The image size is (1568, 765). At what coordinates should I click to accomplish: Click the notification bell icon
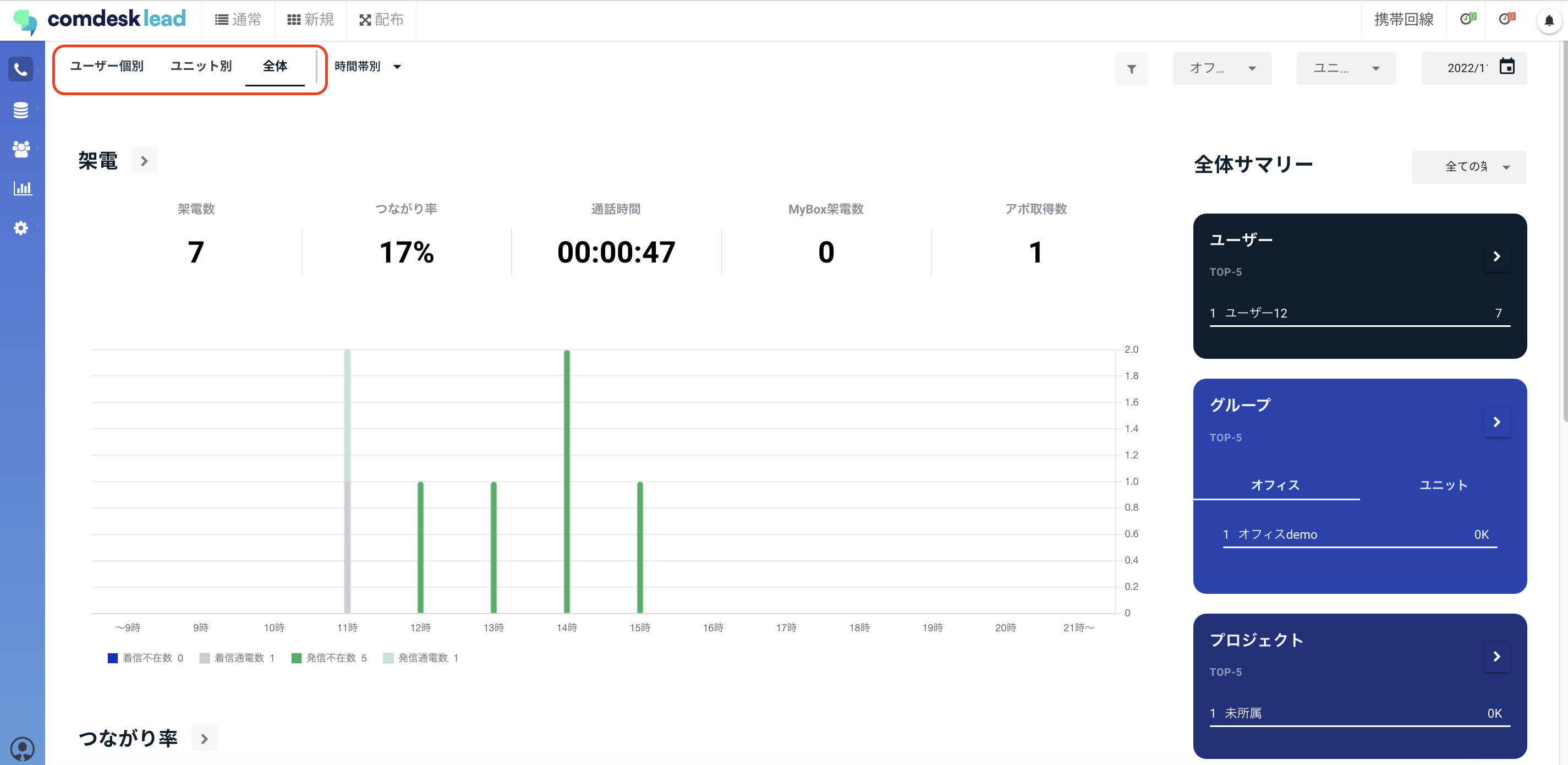click(1549, 21)
